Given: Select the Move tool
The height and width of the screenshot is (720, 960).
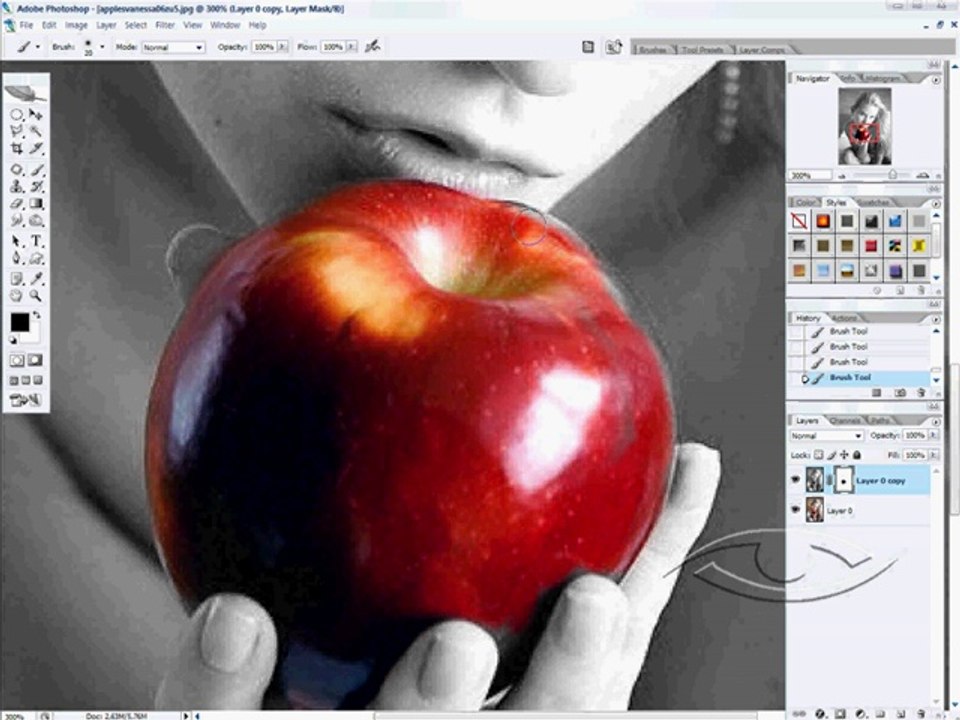Looking at the screenshot, I should [x=36, y=114].
